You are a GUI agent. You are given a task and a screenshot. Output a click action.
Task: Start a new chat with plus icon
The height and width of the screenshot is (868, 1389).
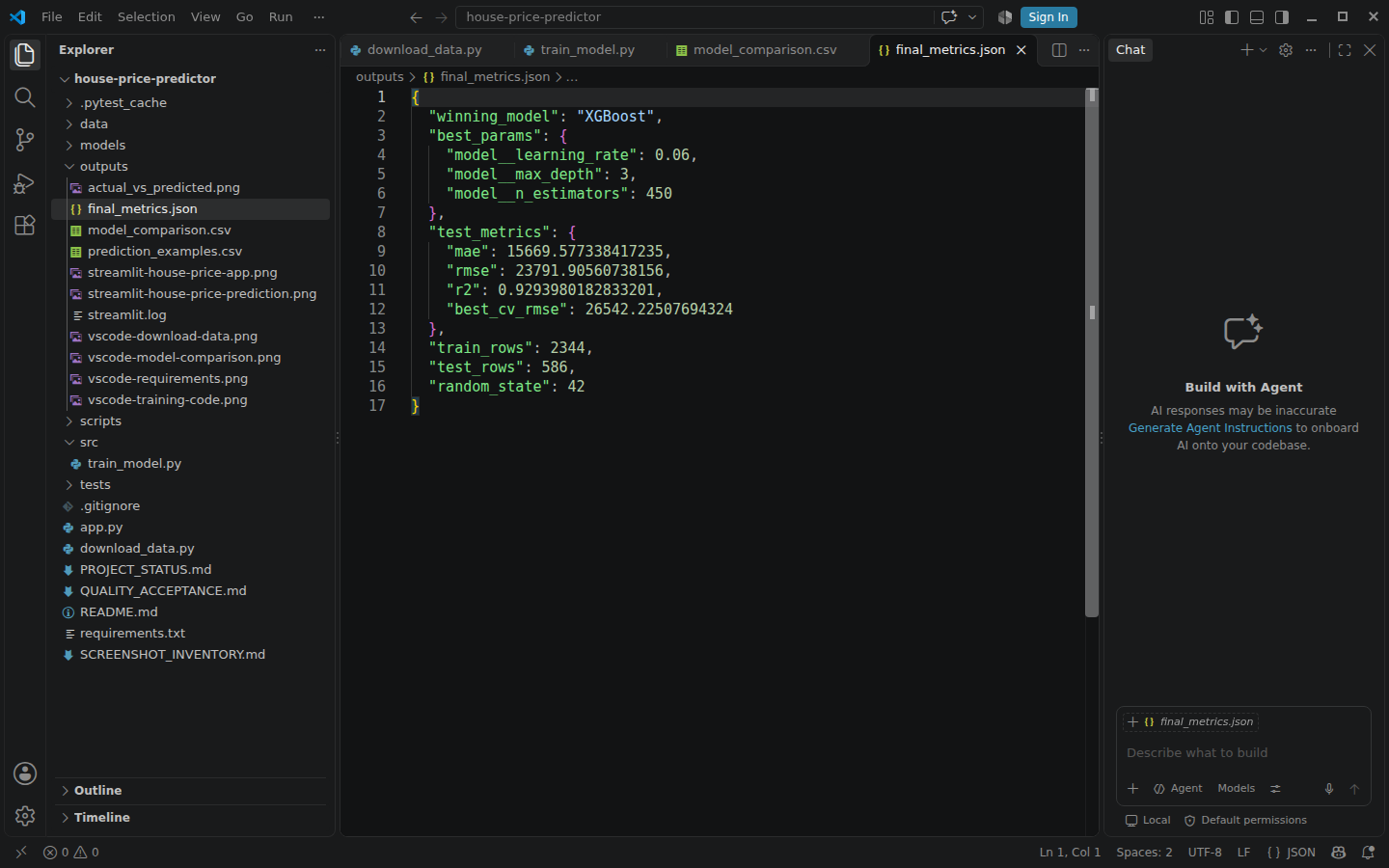pos(1246,50)
